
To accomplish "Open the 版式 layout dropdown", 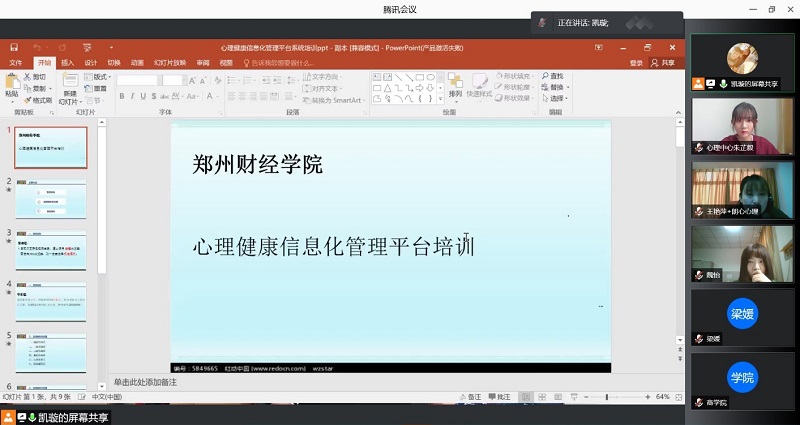I will 98,77.
